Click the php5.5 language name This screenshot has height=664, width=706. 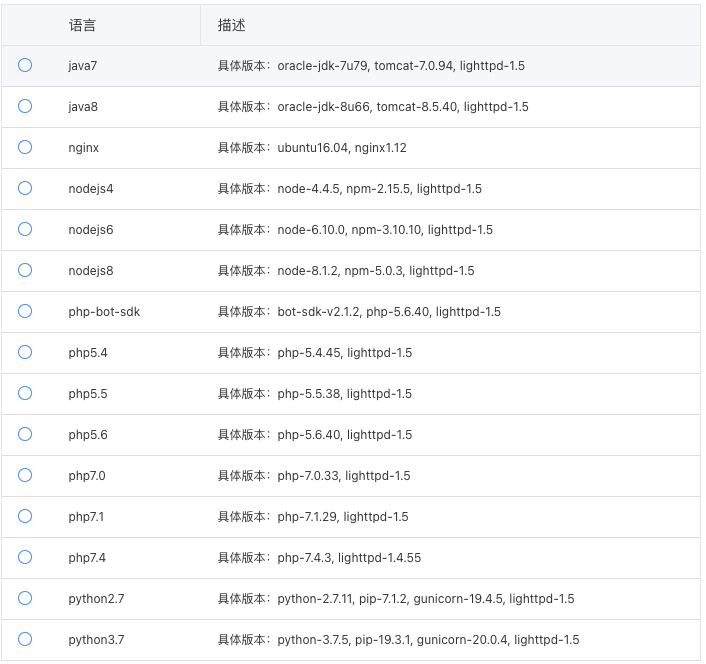coord(88,393)
